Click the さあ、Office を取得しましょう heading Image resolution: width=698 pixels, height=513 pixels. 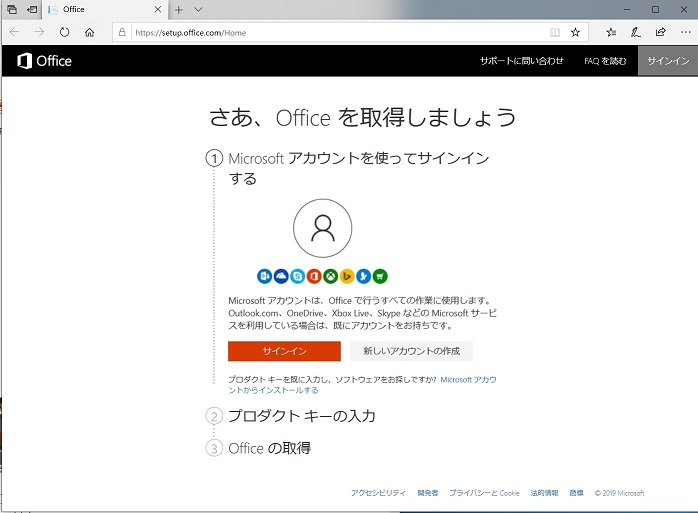click(x=362, y=118)
